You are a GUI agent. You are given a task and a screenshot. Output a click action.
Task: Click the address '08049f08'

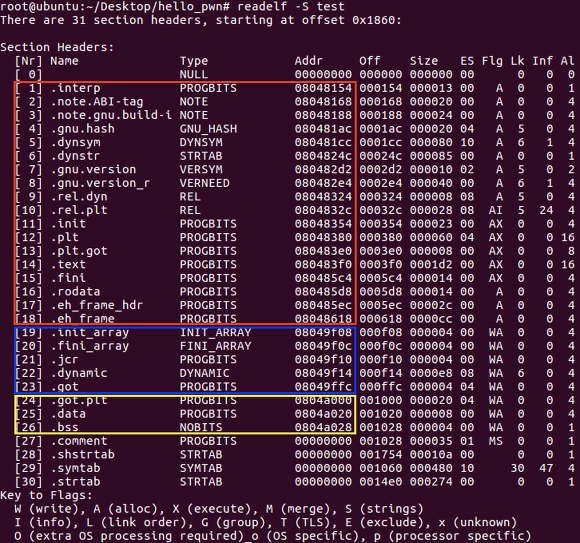coord(323,333)
